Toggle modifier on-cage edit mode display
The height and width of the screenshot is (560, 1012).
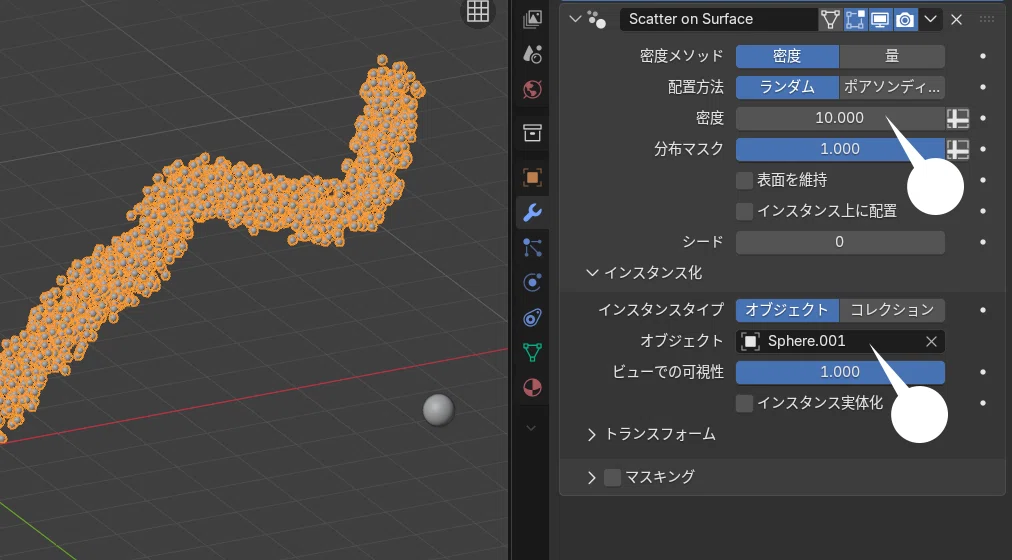(x=829, y=19)
